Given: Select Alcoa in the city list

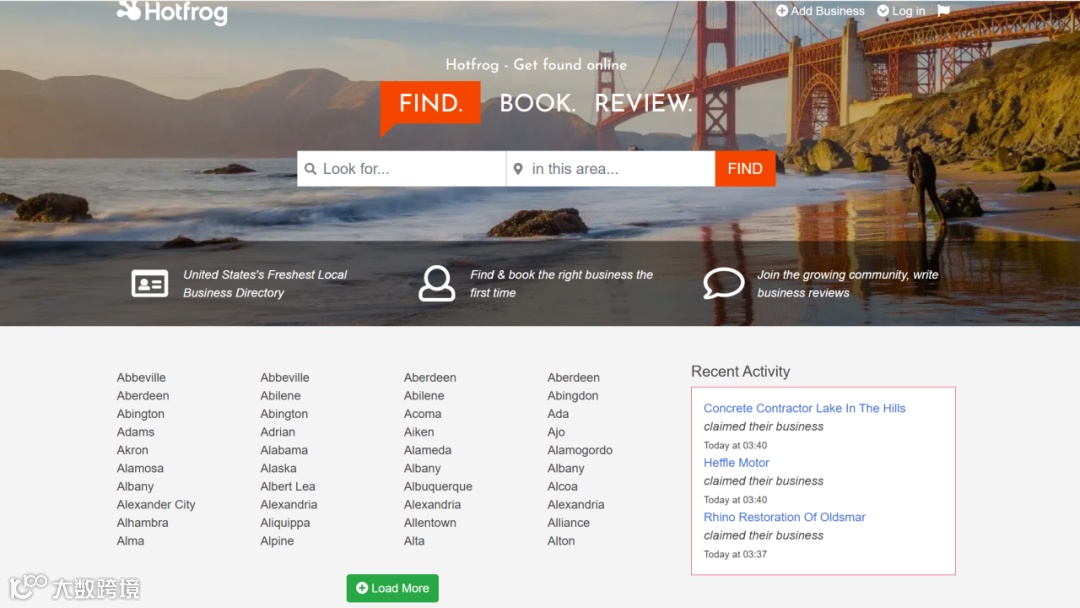Looking at the screenshot, I should click(x=562, y=486).
